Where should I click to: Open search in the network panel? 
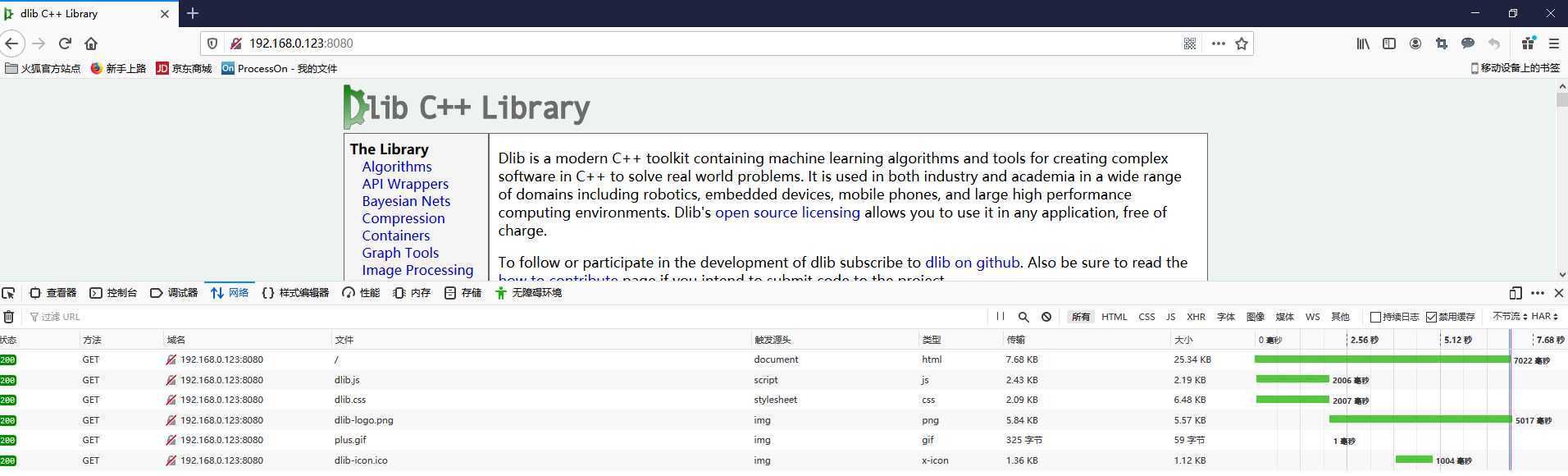(x=1023, y=317)
